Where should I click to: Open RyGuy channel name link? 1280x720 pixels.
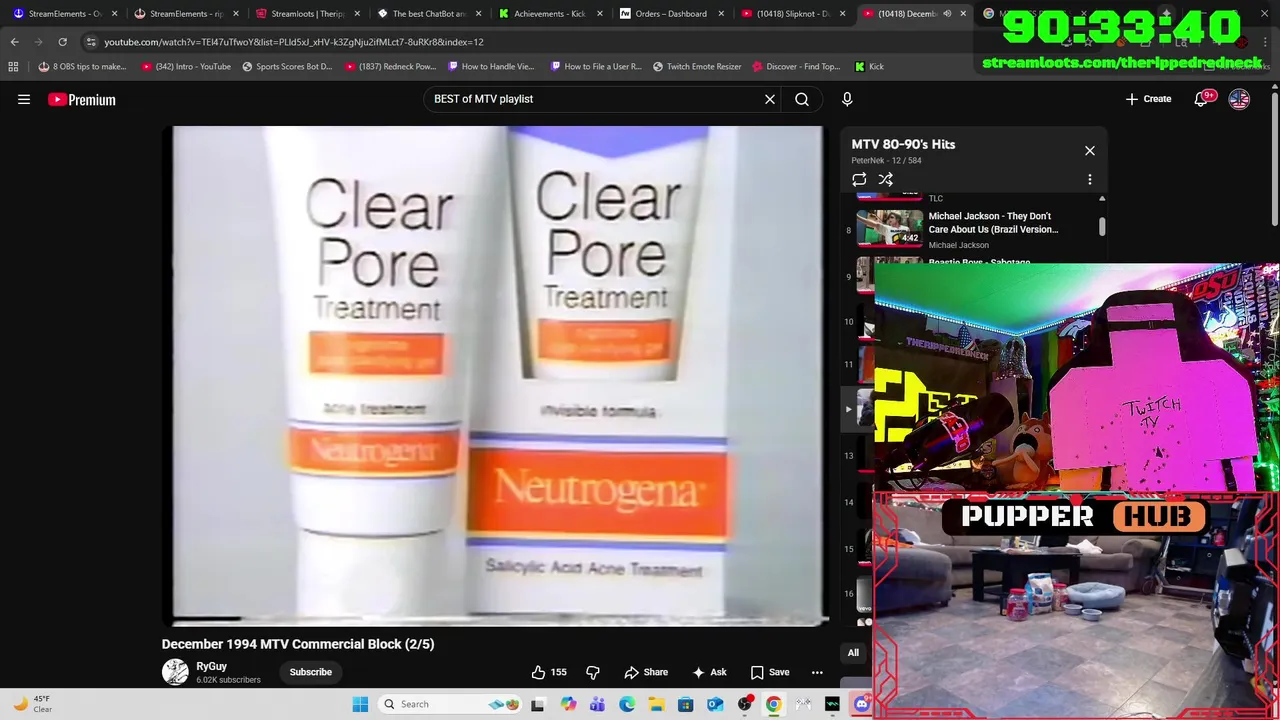[x=211, y=666]
